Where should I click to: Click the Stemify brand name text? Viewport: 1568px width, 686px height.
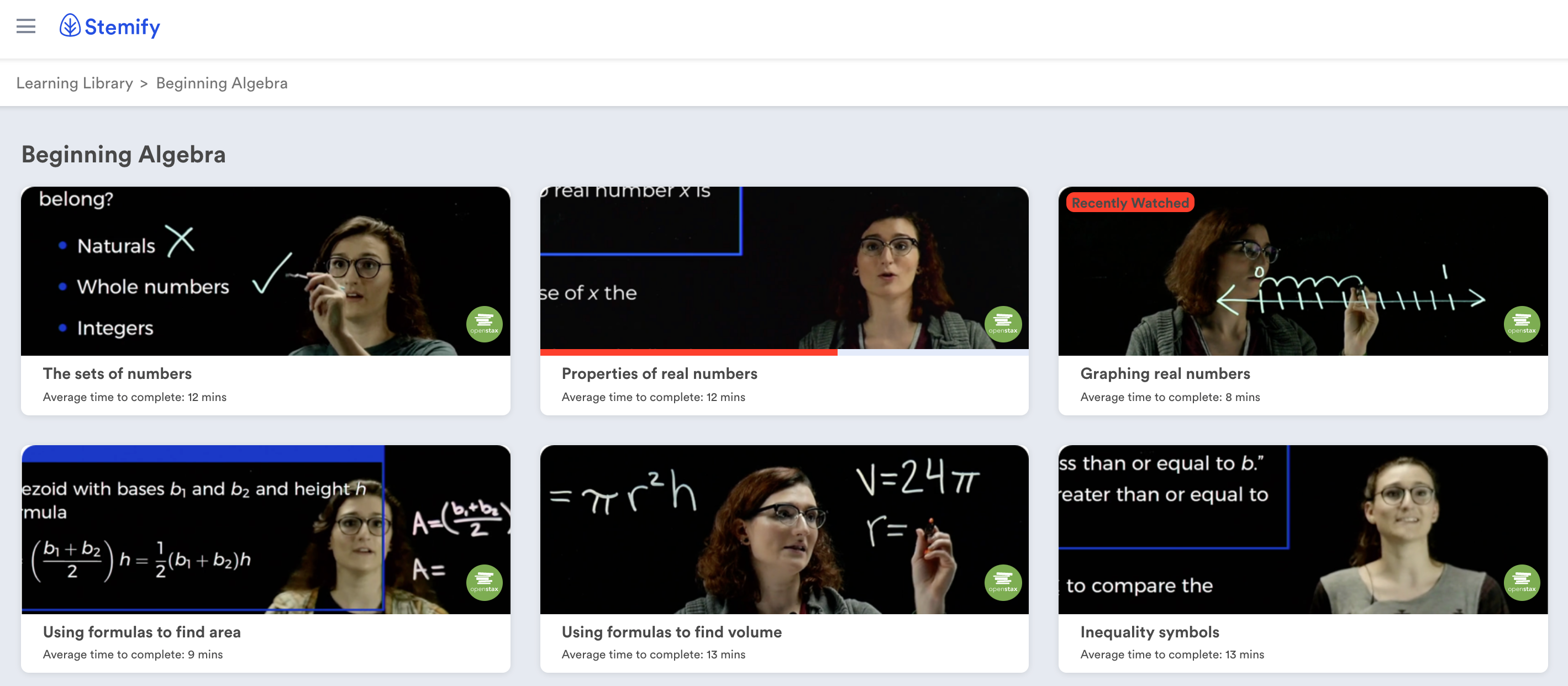click(x=122, y=27)
